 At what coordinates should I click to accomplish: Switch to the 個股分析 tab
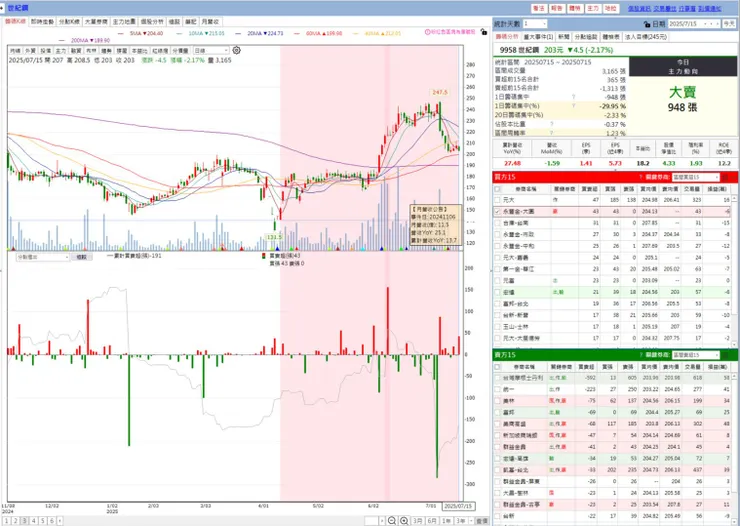(152, 22)
